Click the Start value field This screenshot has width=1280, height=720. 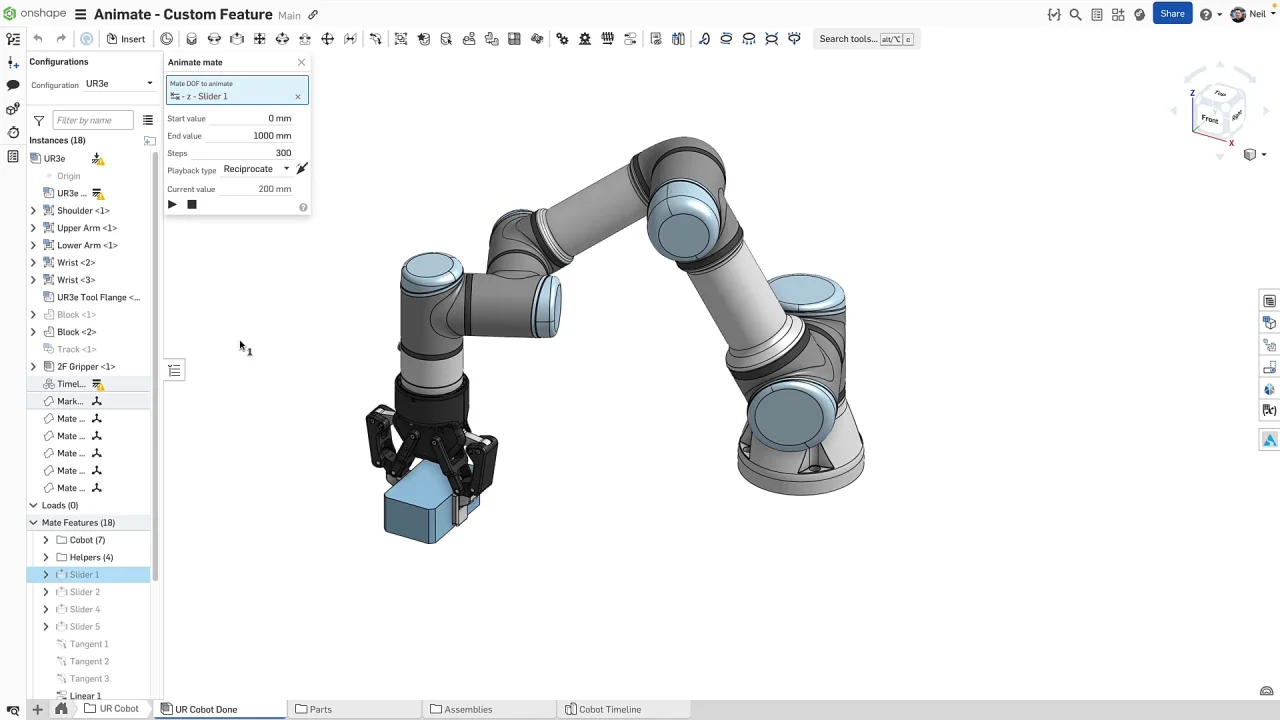coord(253,118)
